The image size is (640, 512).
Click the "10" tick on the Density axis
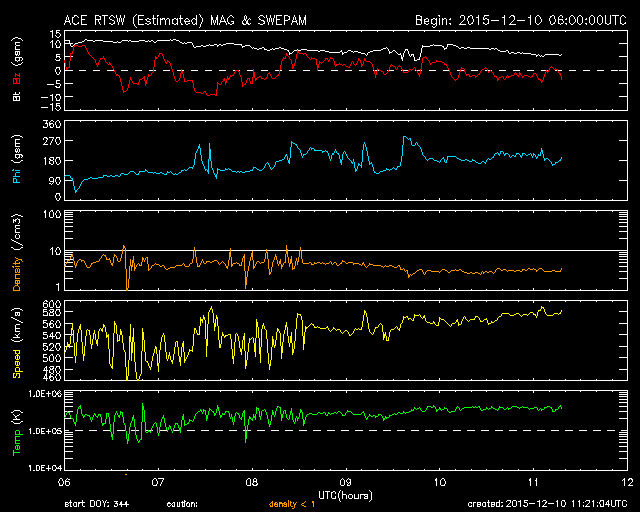point(56,252)
